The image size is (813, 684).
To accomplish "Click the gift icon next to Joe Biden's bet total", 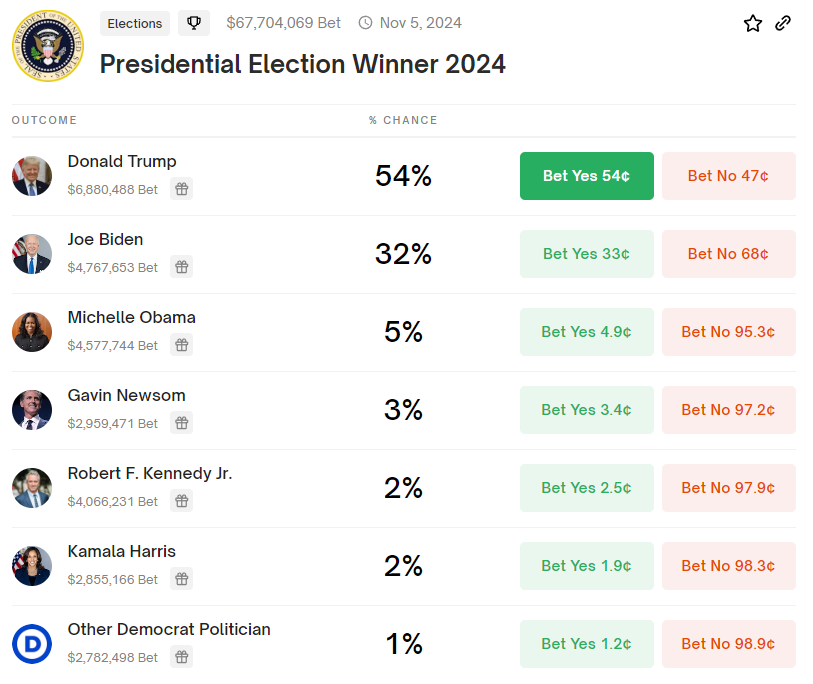I will point(181,267).
